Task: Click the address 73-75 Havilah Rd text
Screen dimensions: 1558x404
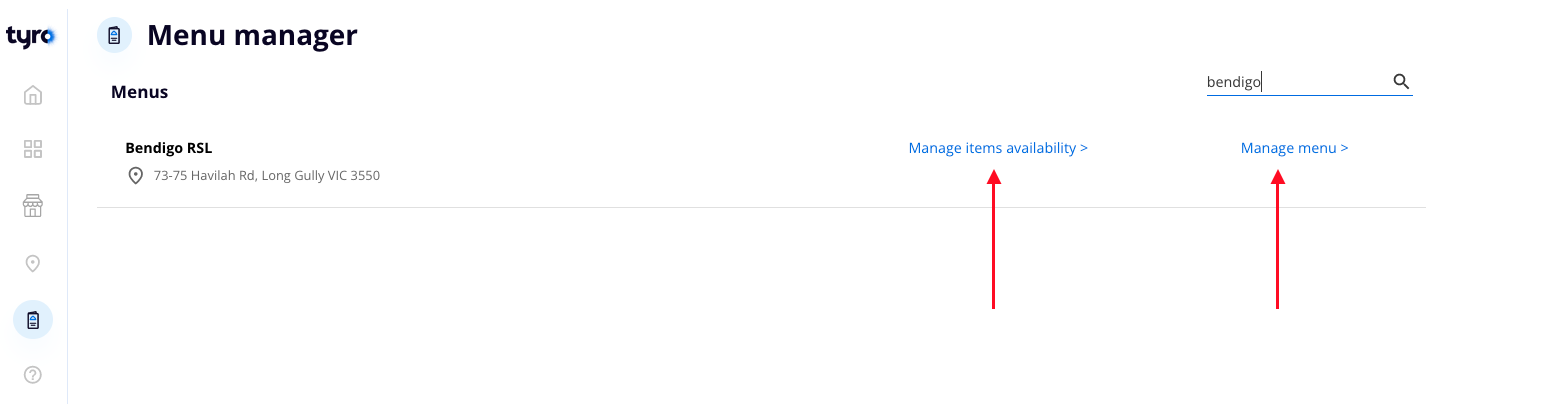Action: [x=266, y=176]
